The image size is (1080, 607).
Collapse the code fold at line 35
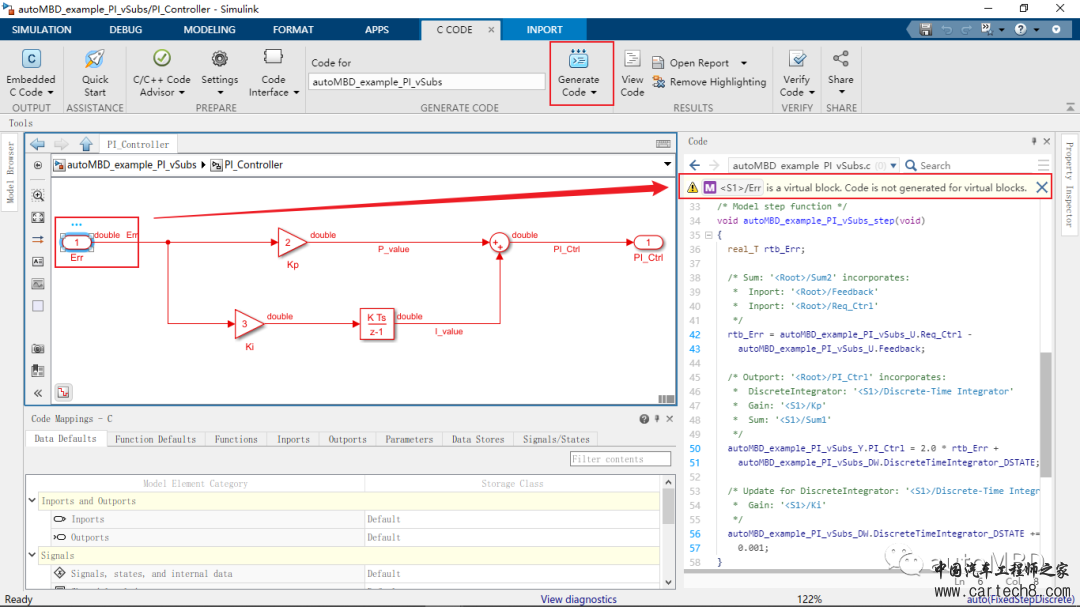[x=708, y=235]
